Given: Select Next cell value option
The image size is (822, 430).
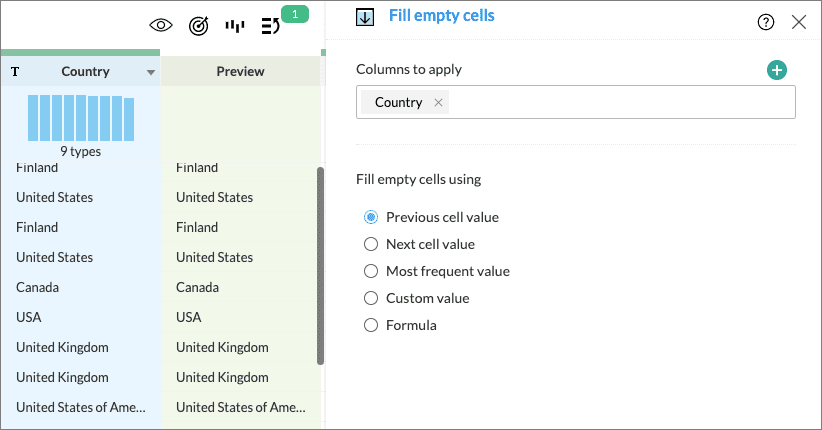Looking at the screenshot, I should pos(371,244).
